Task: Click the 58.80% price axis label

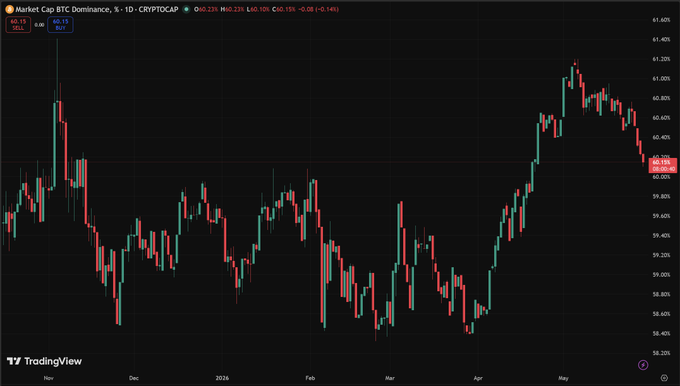Action: click(661, 294)
